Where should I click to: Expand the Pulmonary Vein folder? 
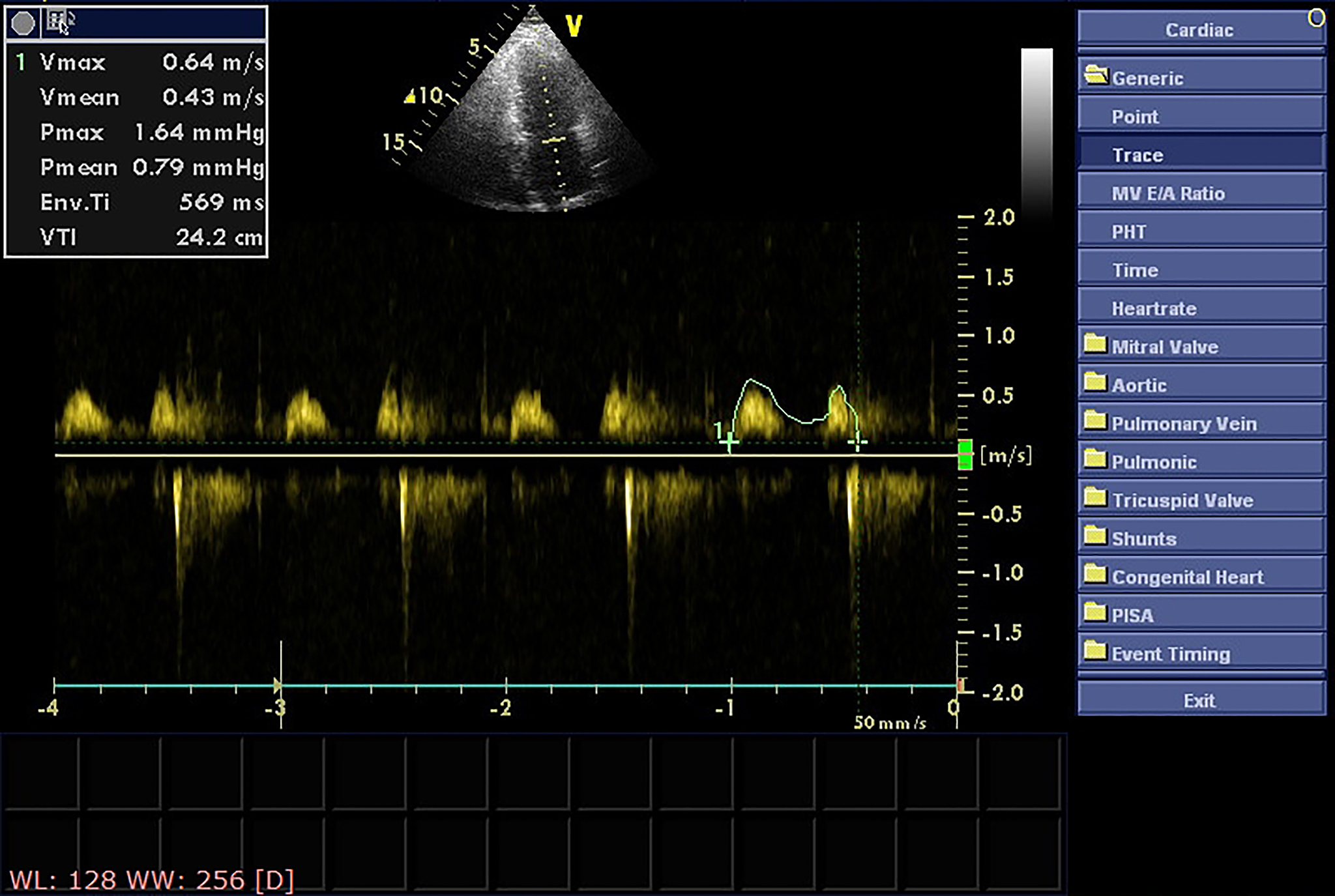pyautogui.click(x=1095, y=422)
